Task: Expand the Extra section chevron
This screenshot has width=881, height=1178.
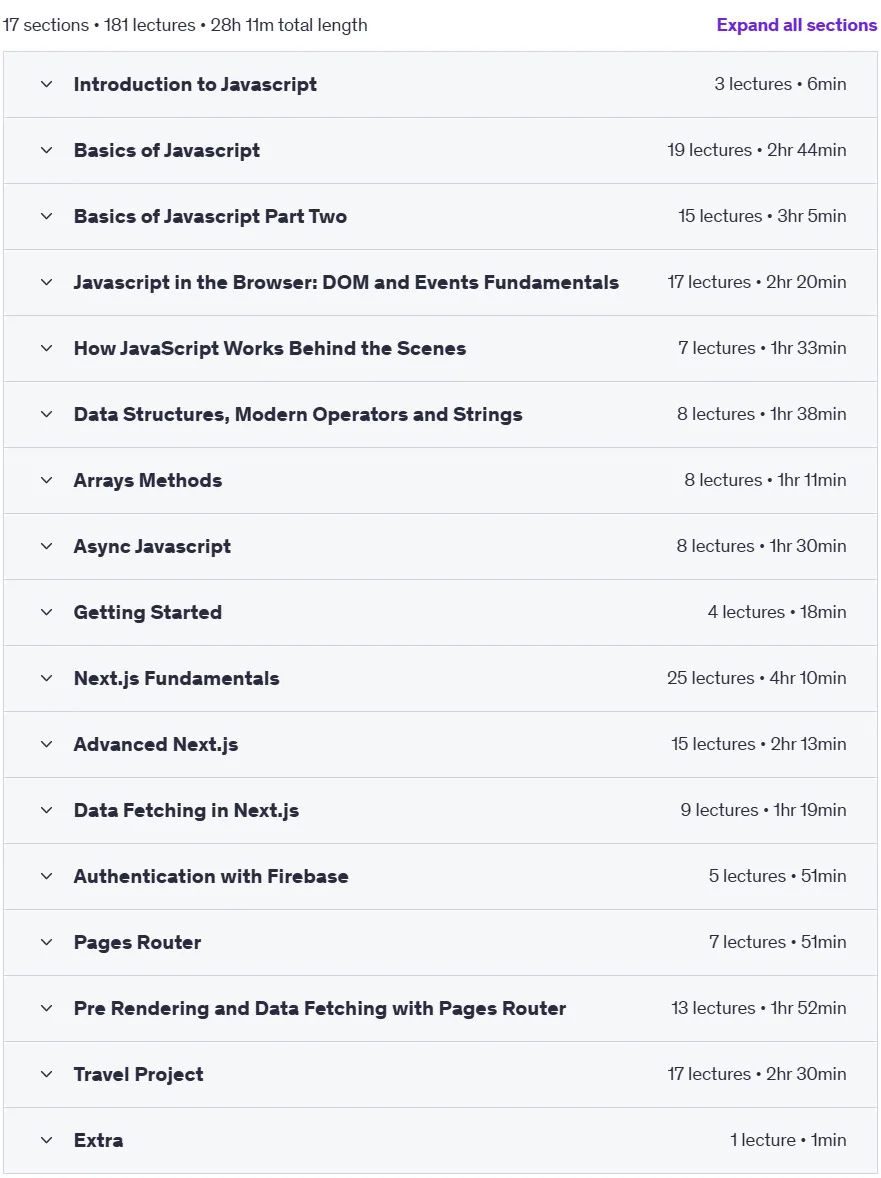Action: click(x=47, y=1140)
